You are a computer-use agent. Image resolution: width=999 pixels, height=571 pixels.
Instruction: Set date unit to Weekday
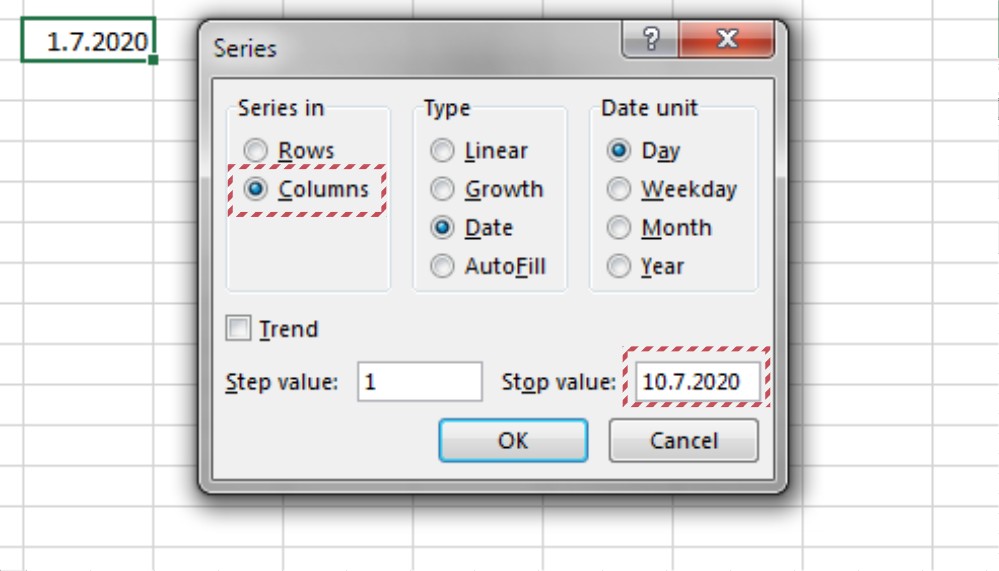(x=620, y=190)
